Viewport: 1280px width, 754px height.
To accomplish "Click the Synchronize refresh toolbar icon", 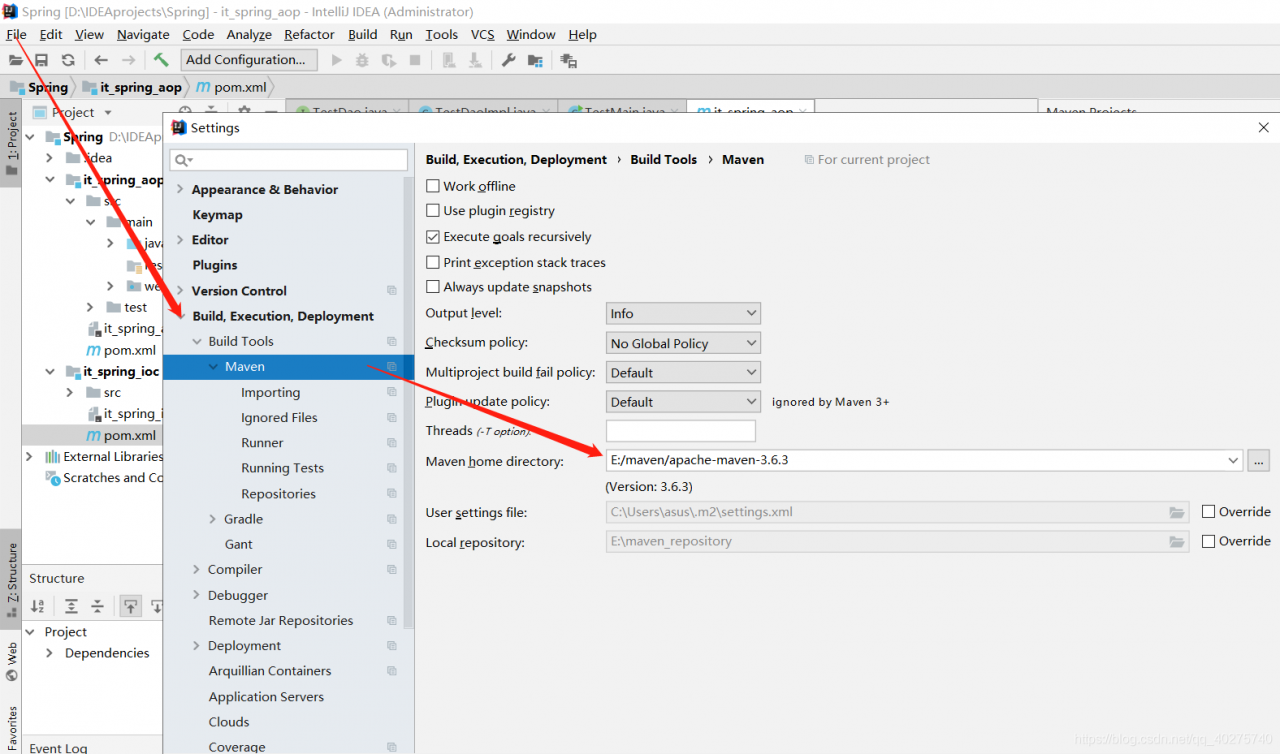I will click(68, 60).
